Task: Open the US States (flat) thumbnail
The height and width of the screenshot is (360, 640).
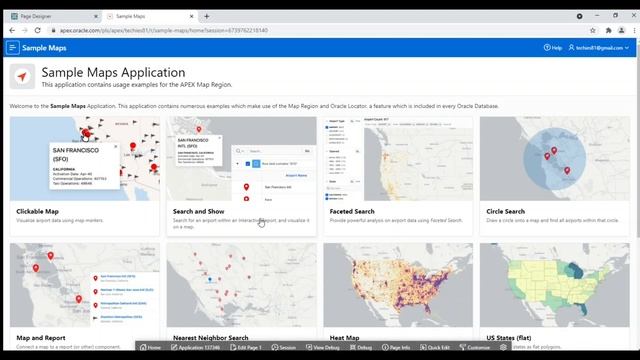Action: coord(555,285)
